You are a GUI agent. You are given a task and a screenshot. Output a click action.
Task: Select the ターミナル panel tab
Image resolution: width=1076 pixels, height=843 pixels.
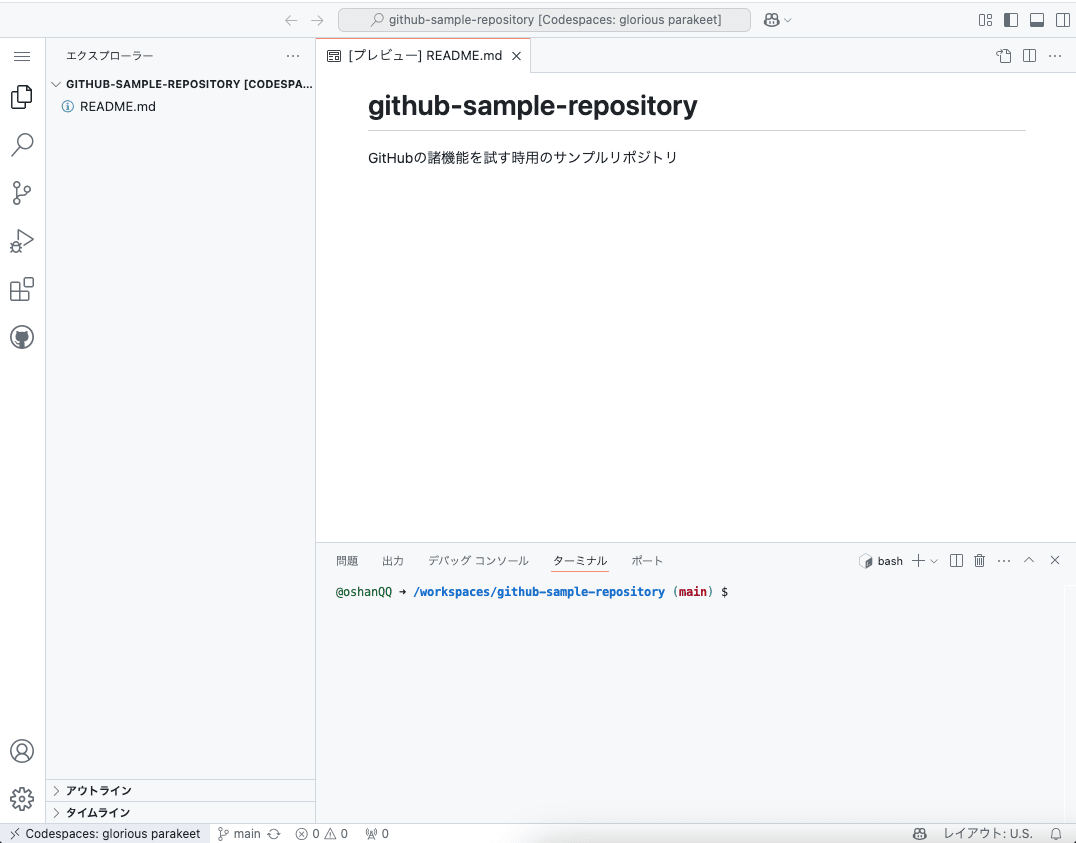click(580, 561)
